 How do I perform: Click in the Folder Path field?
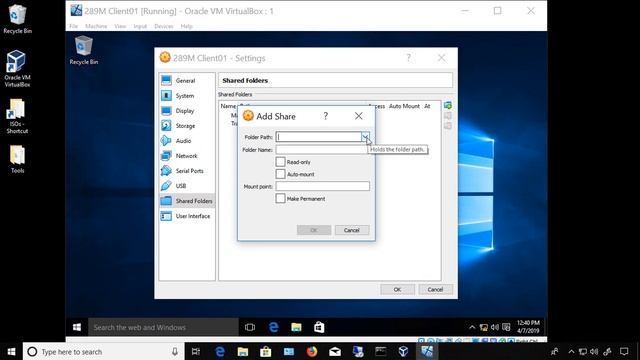point(318,137)
